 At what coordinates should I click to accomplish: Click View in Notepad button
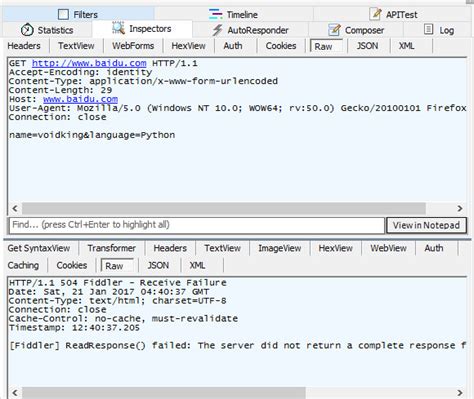426,225
